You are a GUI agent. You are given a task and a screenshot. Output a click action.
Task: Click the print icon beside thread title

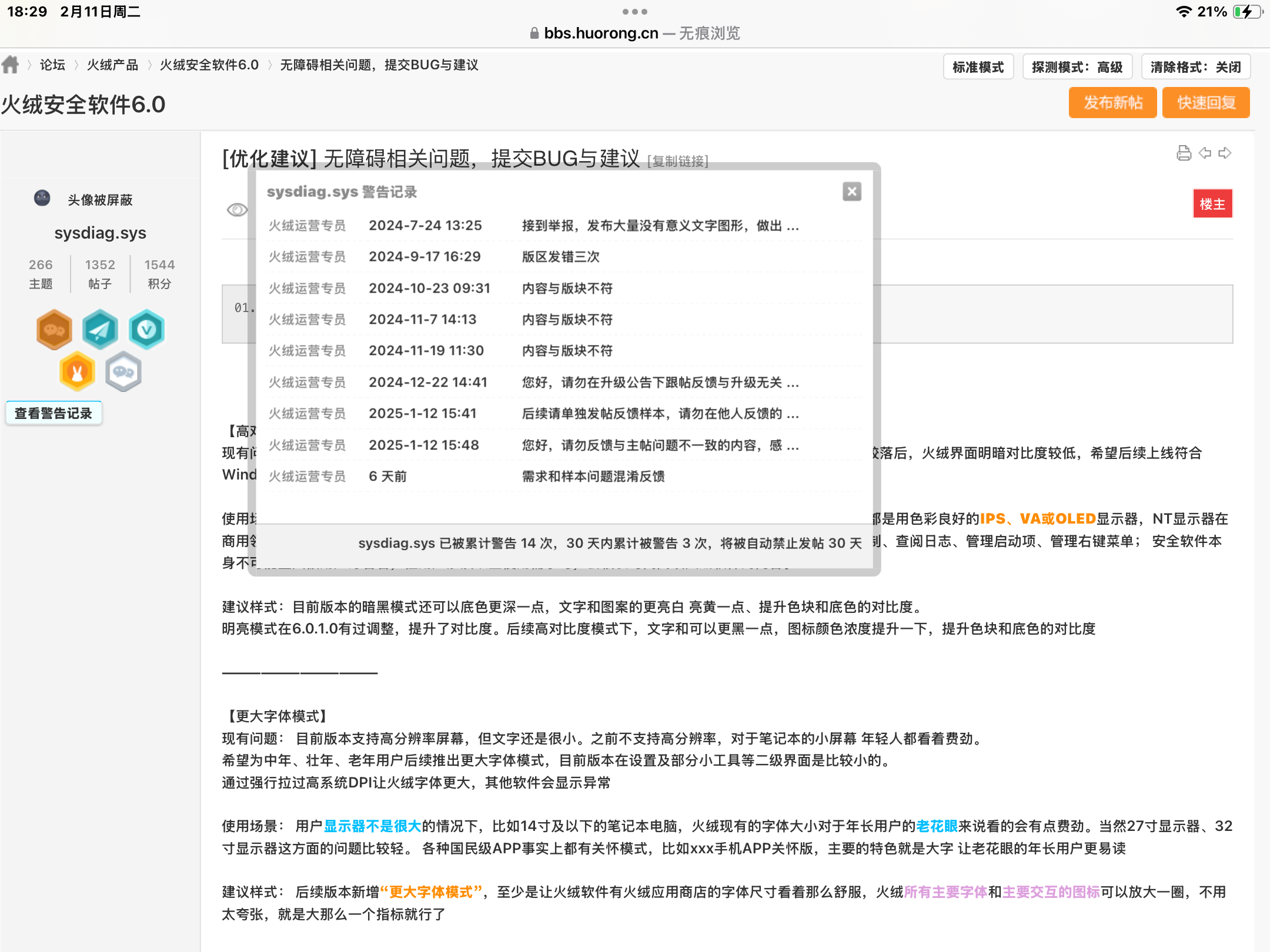coord(1184,153)
